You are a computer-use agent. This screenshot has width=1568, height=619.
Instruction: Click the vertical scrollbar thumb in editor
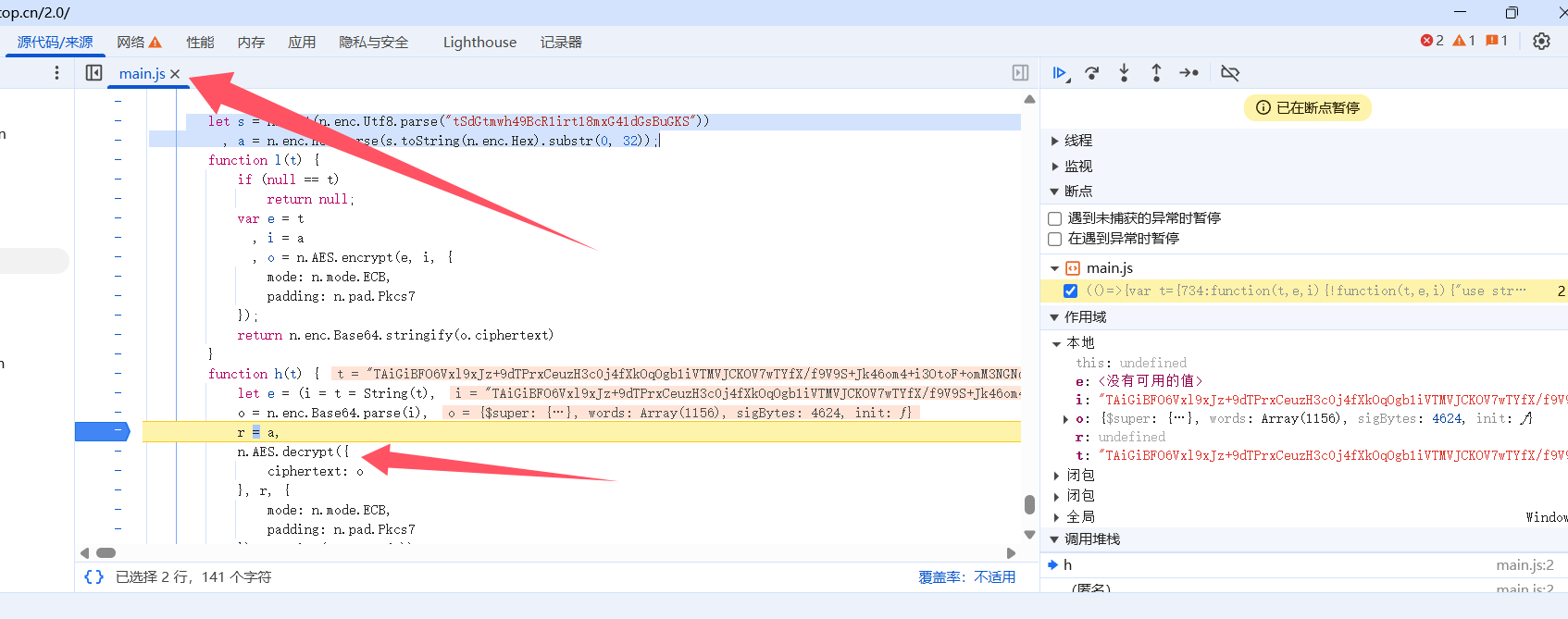point(1029,504)
